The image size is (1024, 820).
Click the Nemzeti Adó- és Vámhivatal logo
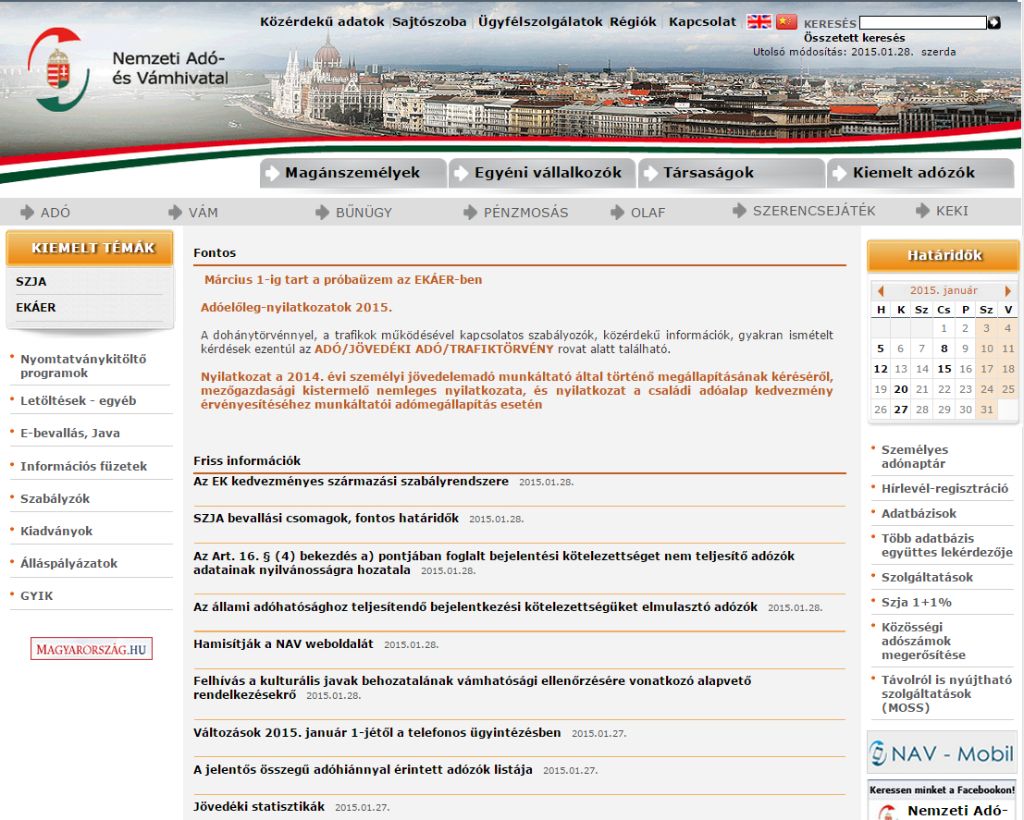(x=128, y=68)
